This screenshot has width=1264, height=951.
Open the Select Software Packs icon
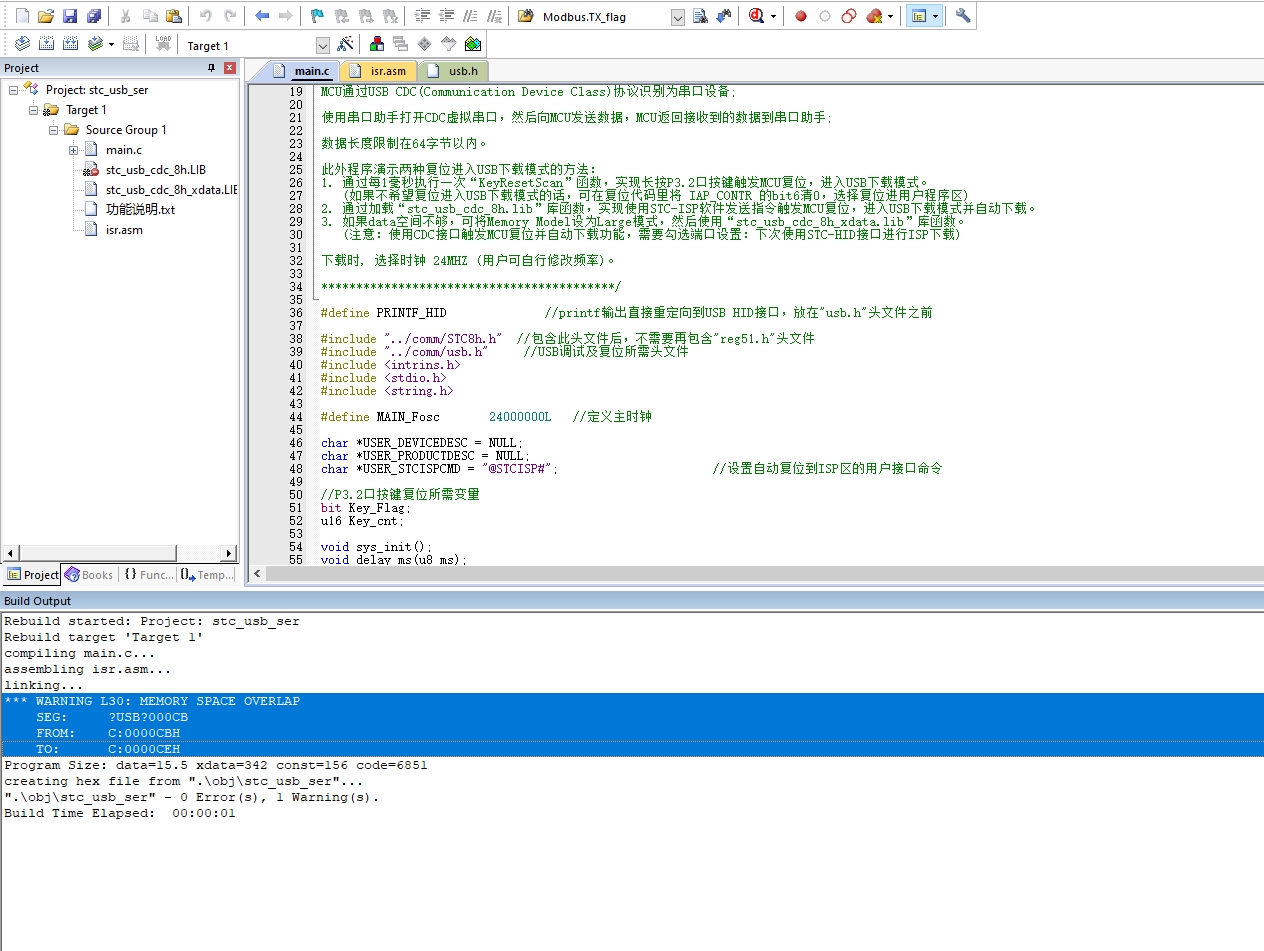449,44
